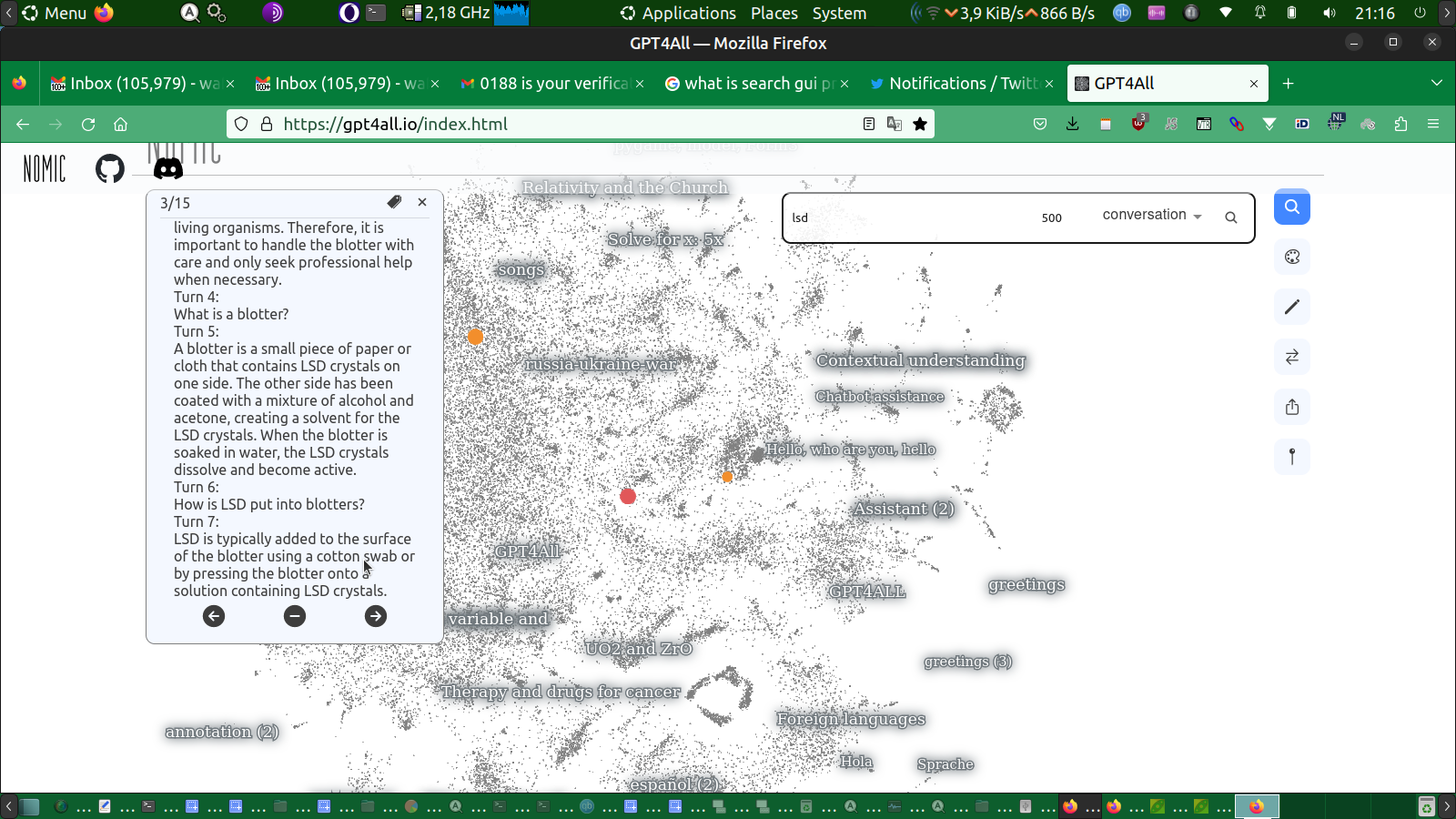Viewport: 1456px width, 819px height.
Task: Focus the 'lsd' search input field
Action: (x=910, y=217)
